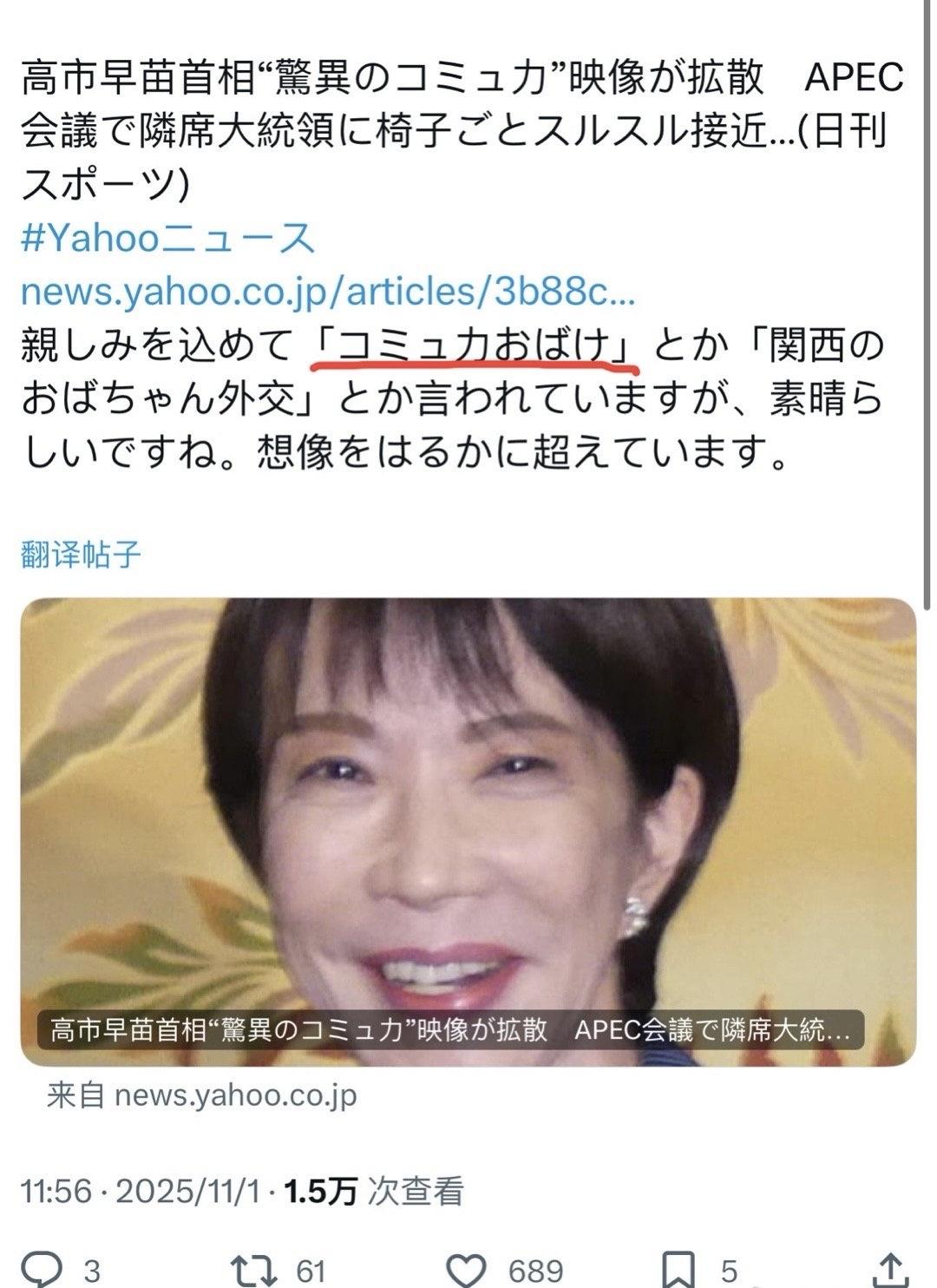Tap the reply speech bubble icon
Viewport: 937px width, 1288px height.
39,1270
